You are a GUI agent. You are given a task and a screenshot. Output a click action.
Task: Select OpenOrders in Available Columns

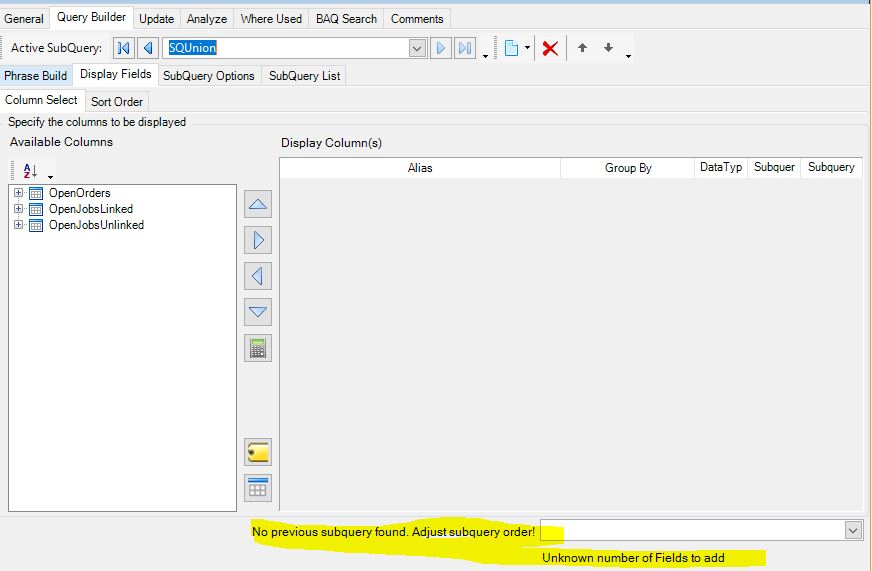[80, 193]
